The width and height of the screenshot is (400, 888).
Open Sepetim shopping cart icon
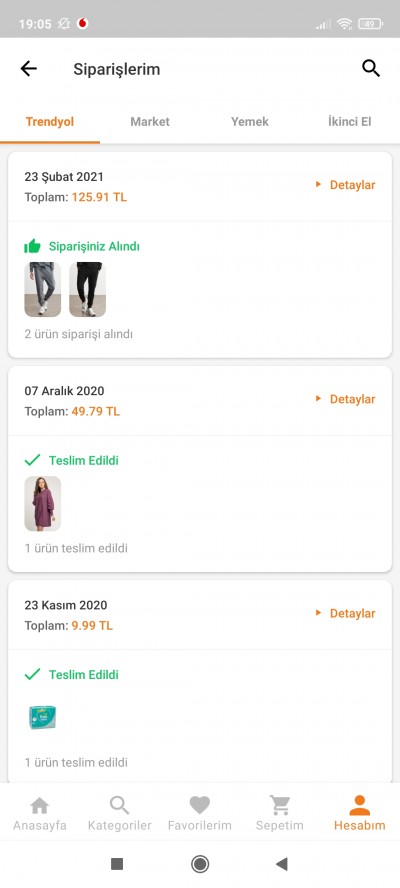pos(279,805)
